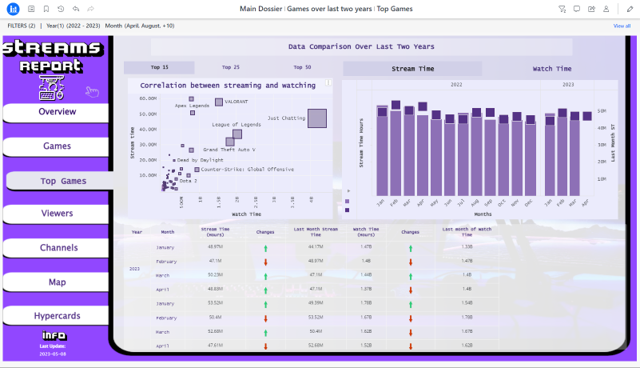The width and height of the screenshot is (640, 368).
Task: Select the Top Games page
Action: 60,181
